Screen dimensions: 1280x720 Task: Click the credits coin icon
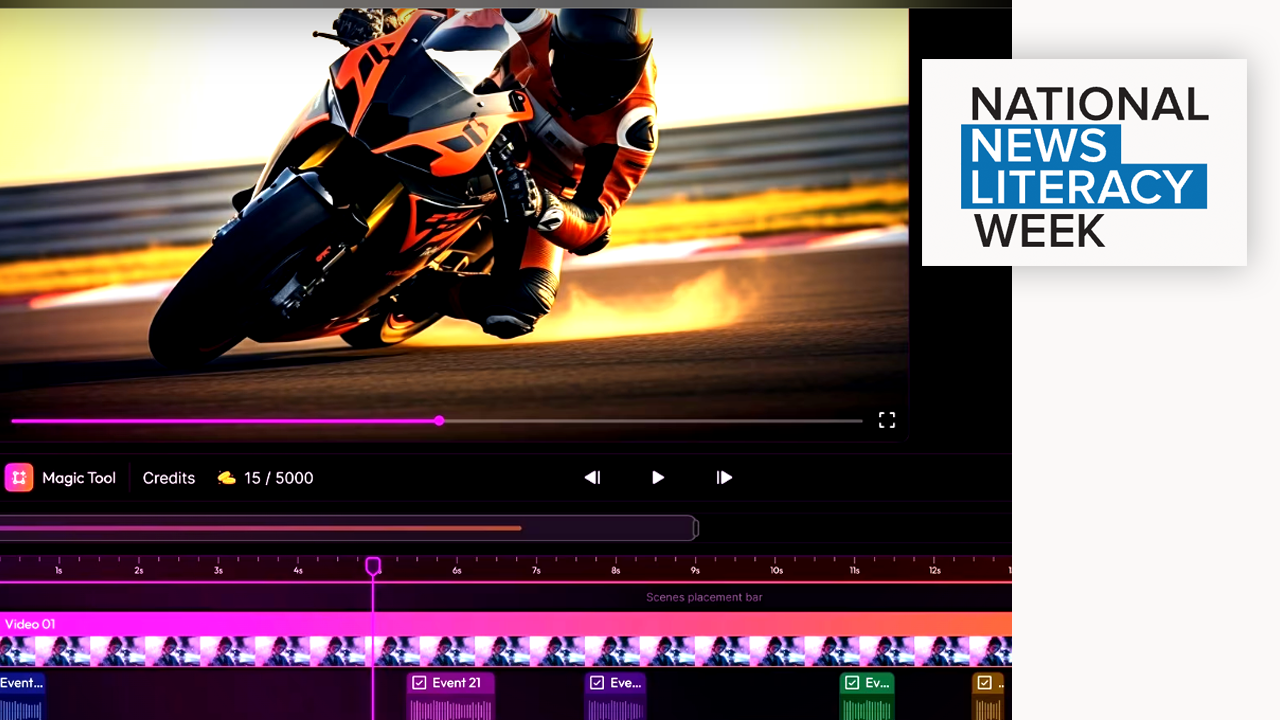[227, 478]
